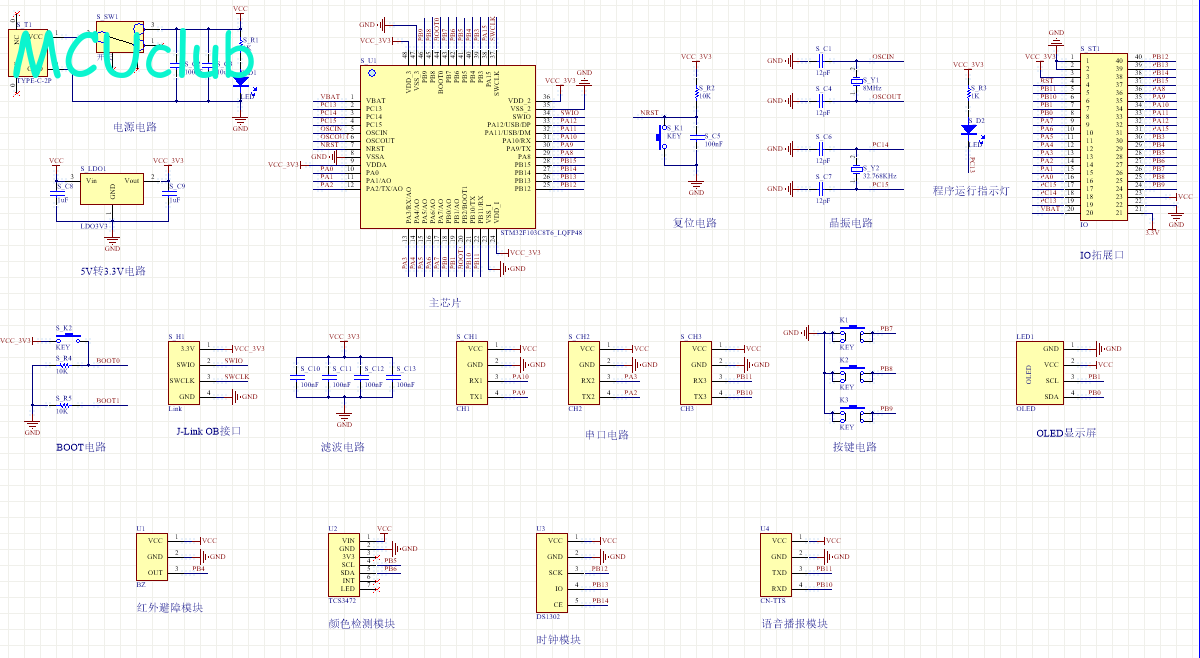Click the OLED显示屏 section title

pos(1066,433)
